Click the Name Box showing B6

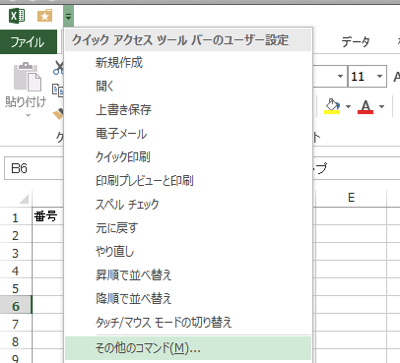coord(34,168)
